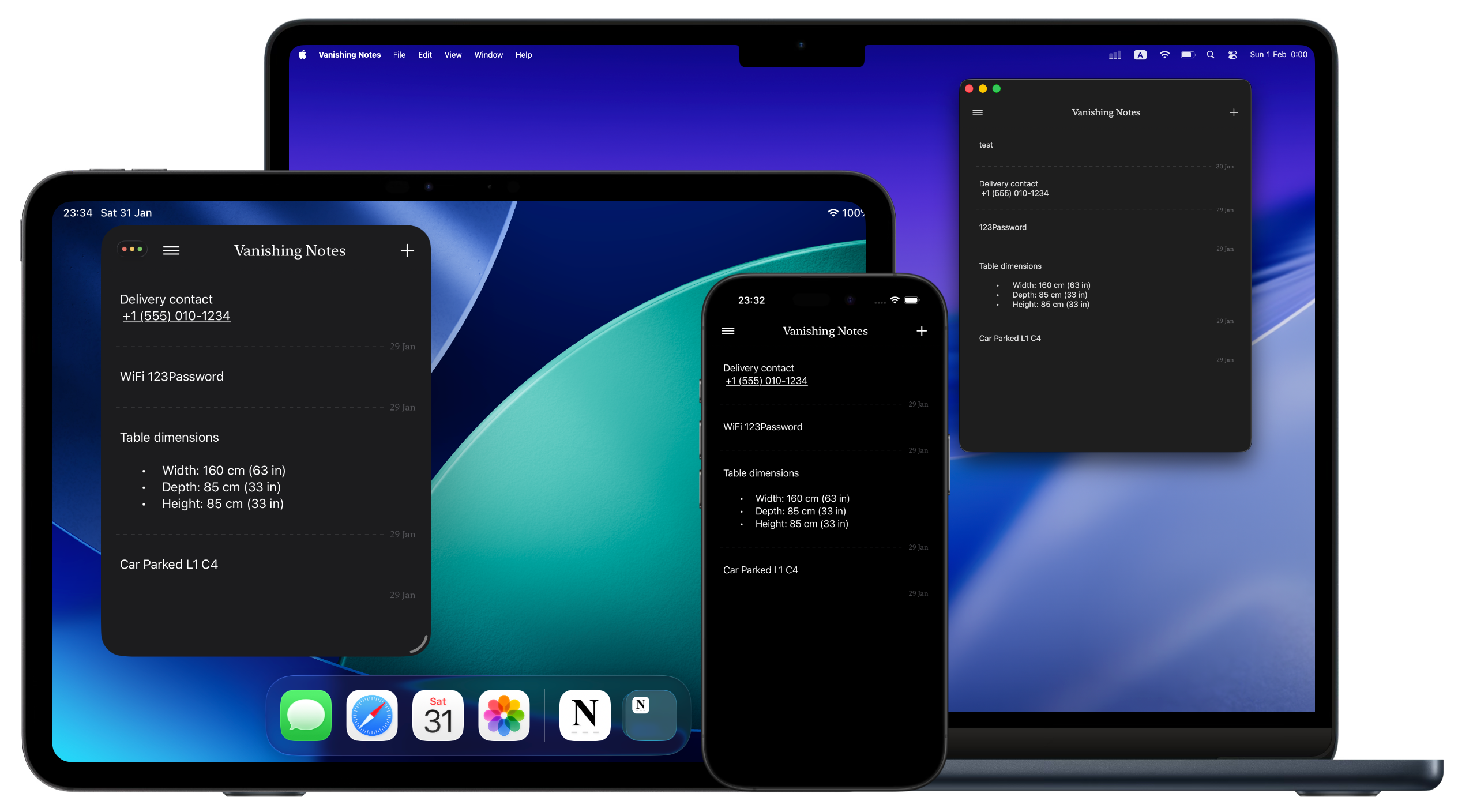Open the Window menu
Image resolution: width=1458 pixels, height=812 pixels.
(488, 54)
